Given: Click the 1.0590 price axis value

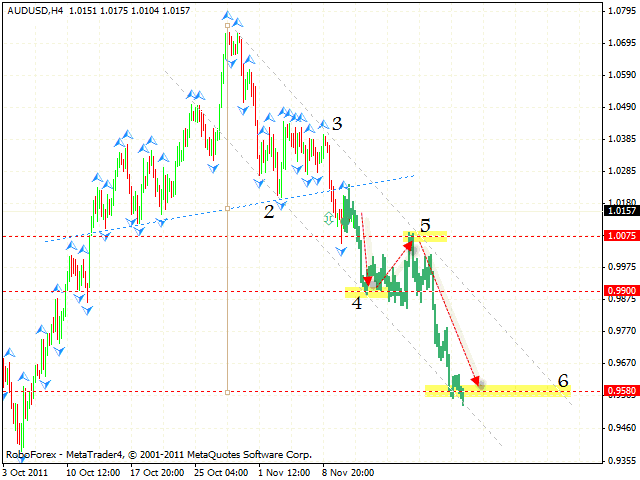Looking at the screenshot, I should tap(622, 75).
